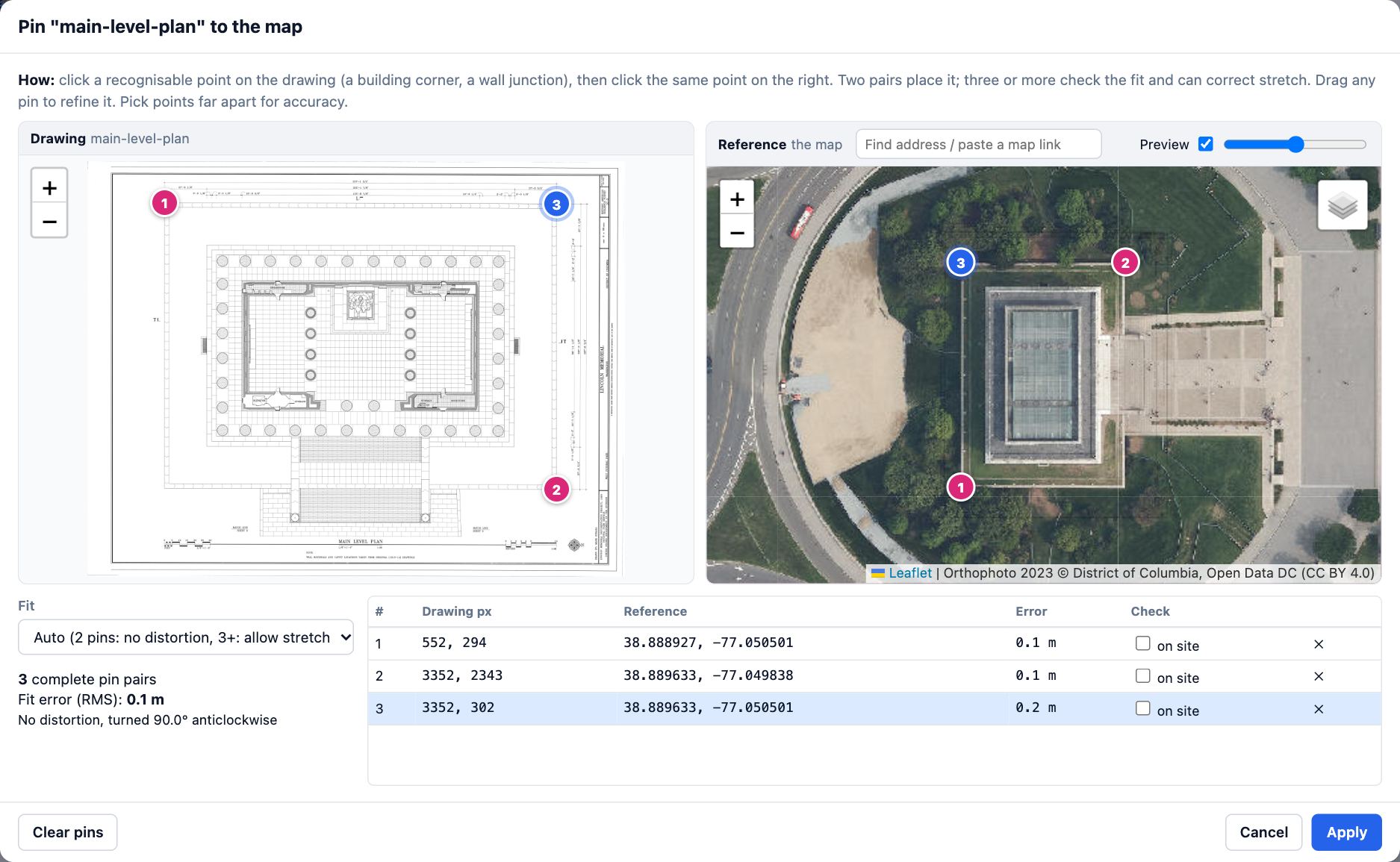Select blue pin 3 on the reference map
Screen dimensions: 1400x862
961,263
